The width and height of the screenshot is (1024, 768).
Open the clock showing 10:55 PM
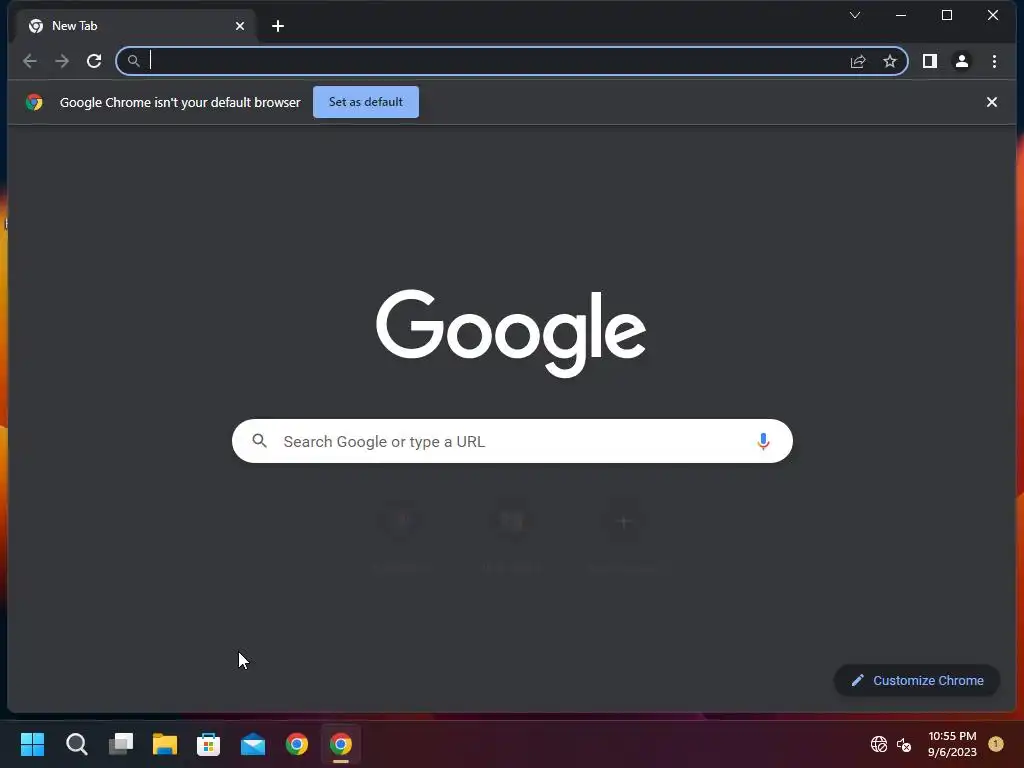[952, 744]
